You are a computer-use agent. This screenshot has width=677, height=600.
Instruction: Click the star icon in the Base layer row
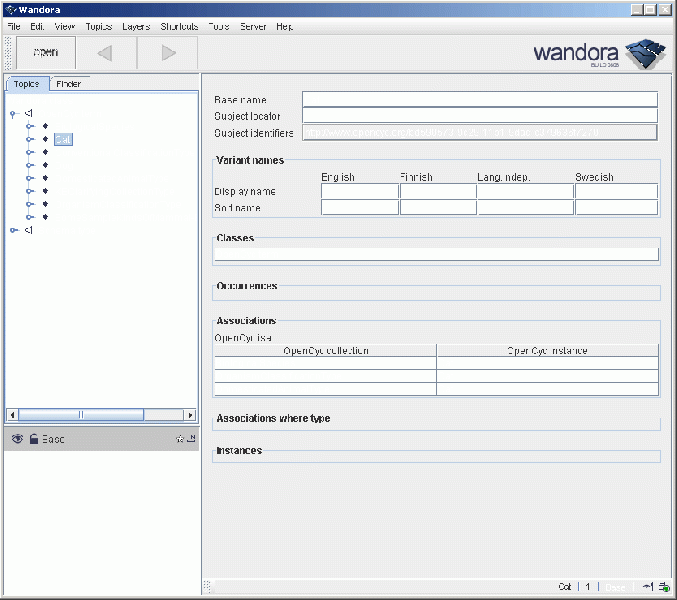(180, 439)
